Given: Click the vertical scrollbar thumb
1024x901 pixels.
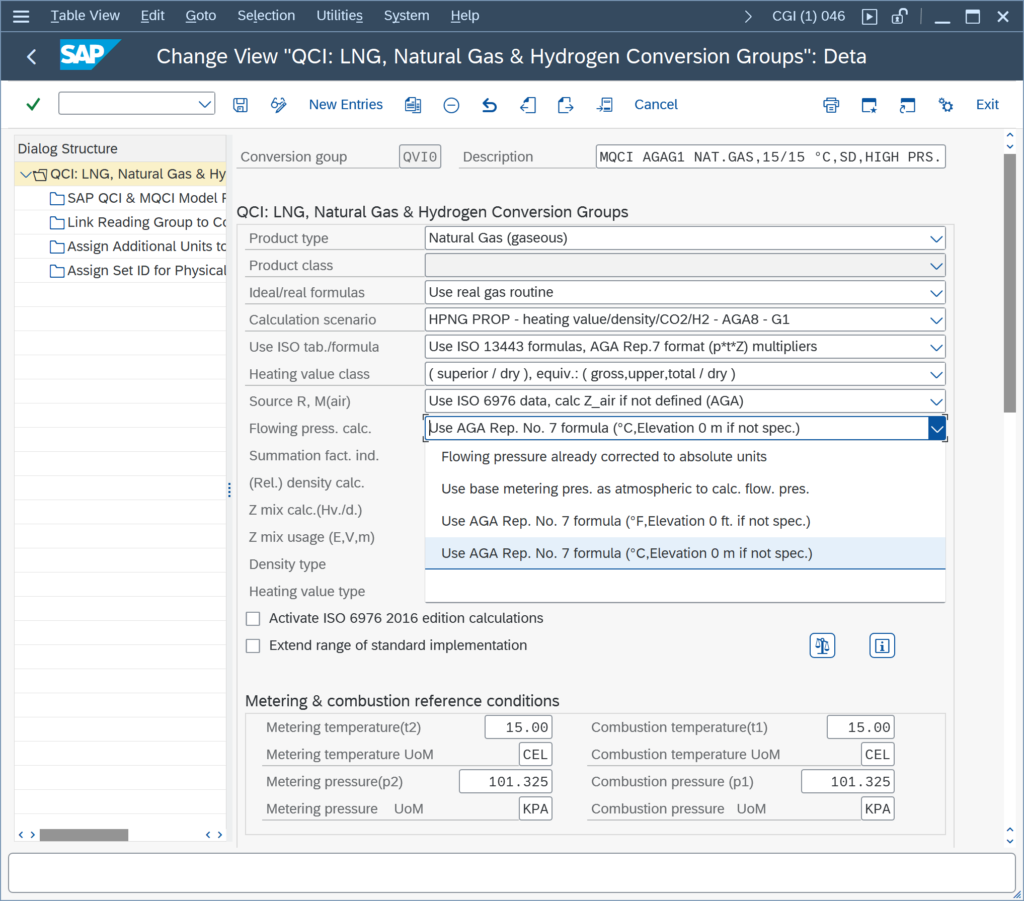Looking at the screenshot, I should pyautogui.click(x=1010, y=283).
